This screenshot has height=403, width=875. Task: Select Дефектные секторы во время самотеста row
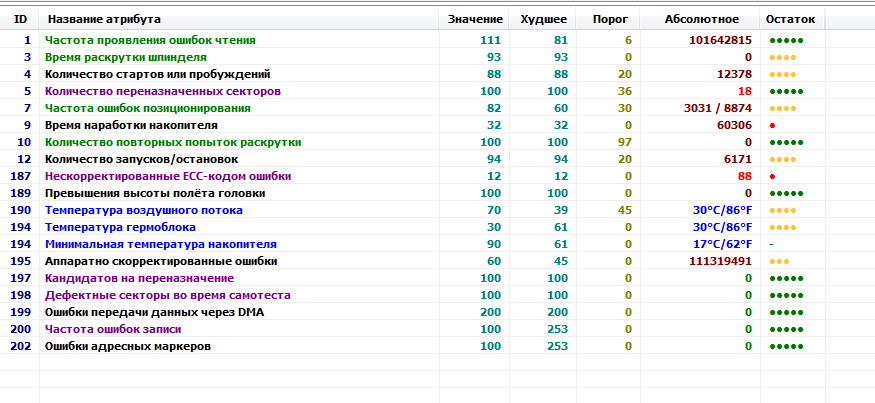point(167,295)
